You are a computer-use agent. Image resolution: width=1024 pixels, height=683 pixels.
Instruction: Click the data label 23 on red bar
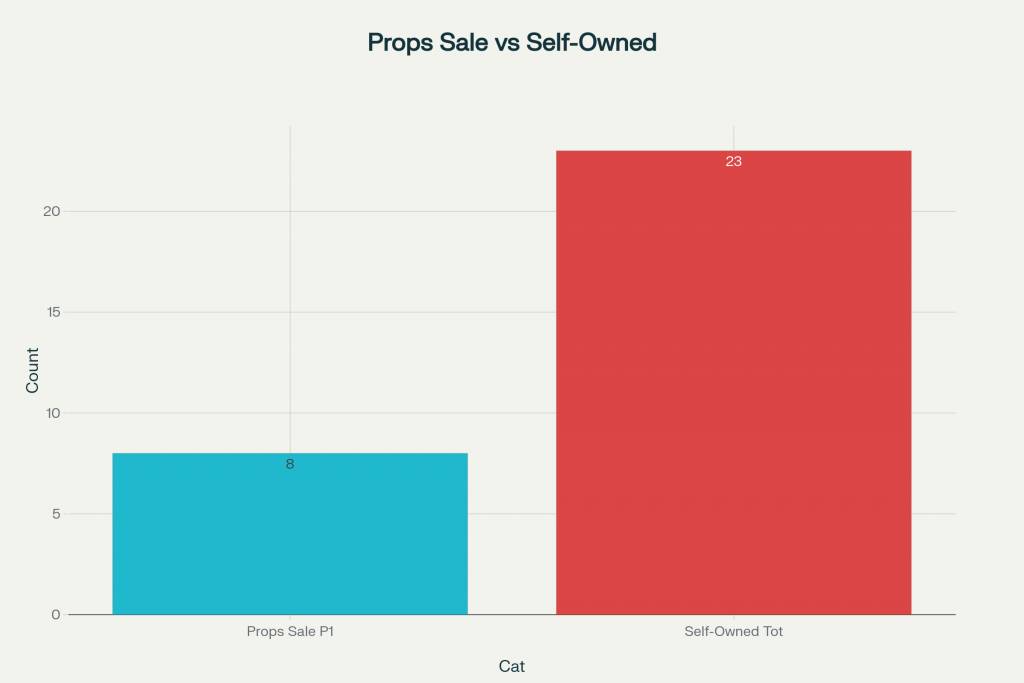coord(733,161)
